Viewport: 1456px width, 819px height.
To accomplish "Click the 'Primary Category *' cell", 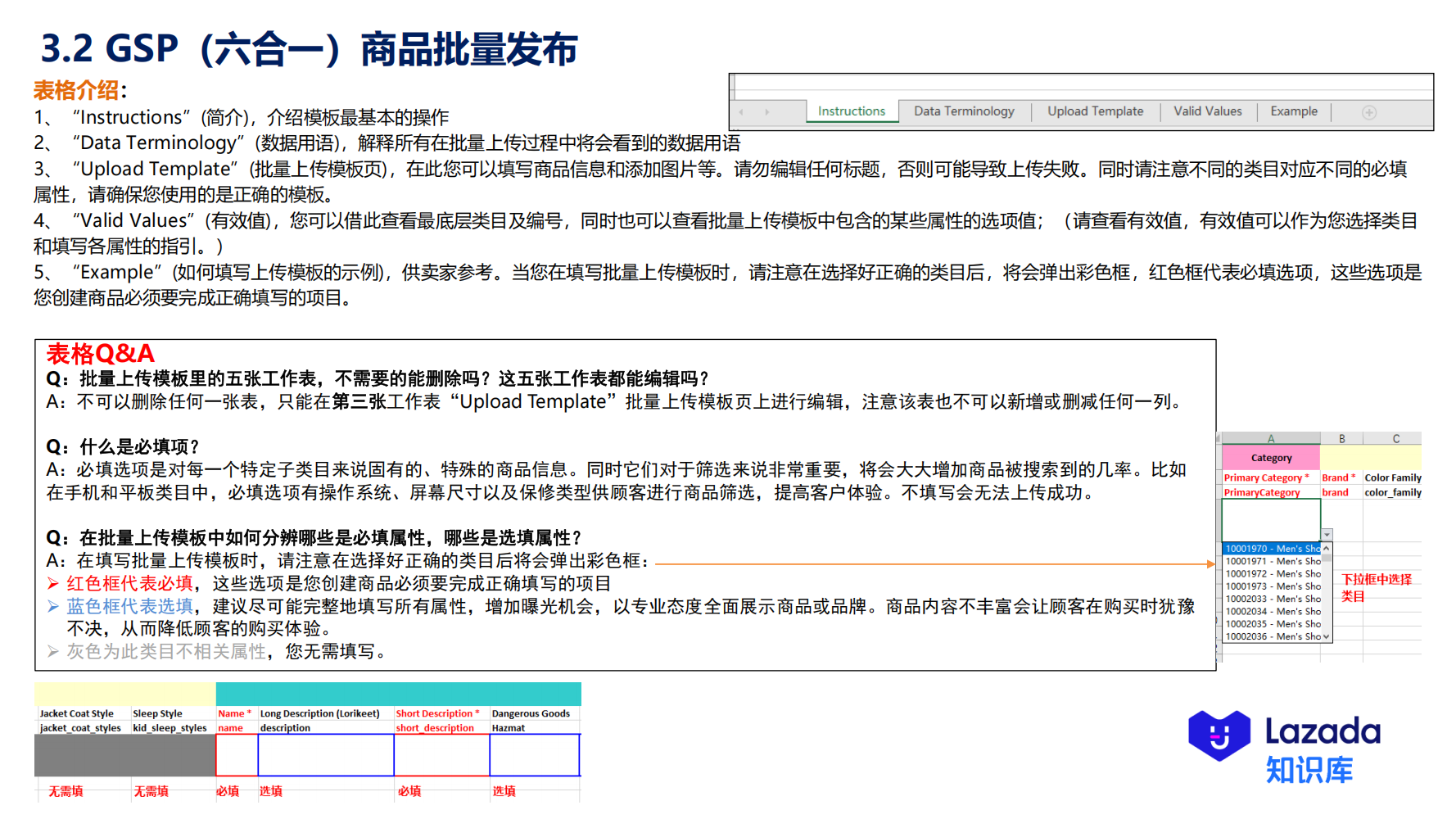I will (x=1271, y=477).
